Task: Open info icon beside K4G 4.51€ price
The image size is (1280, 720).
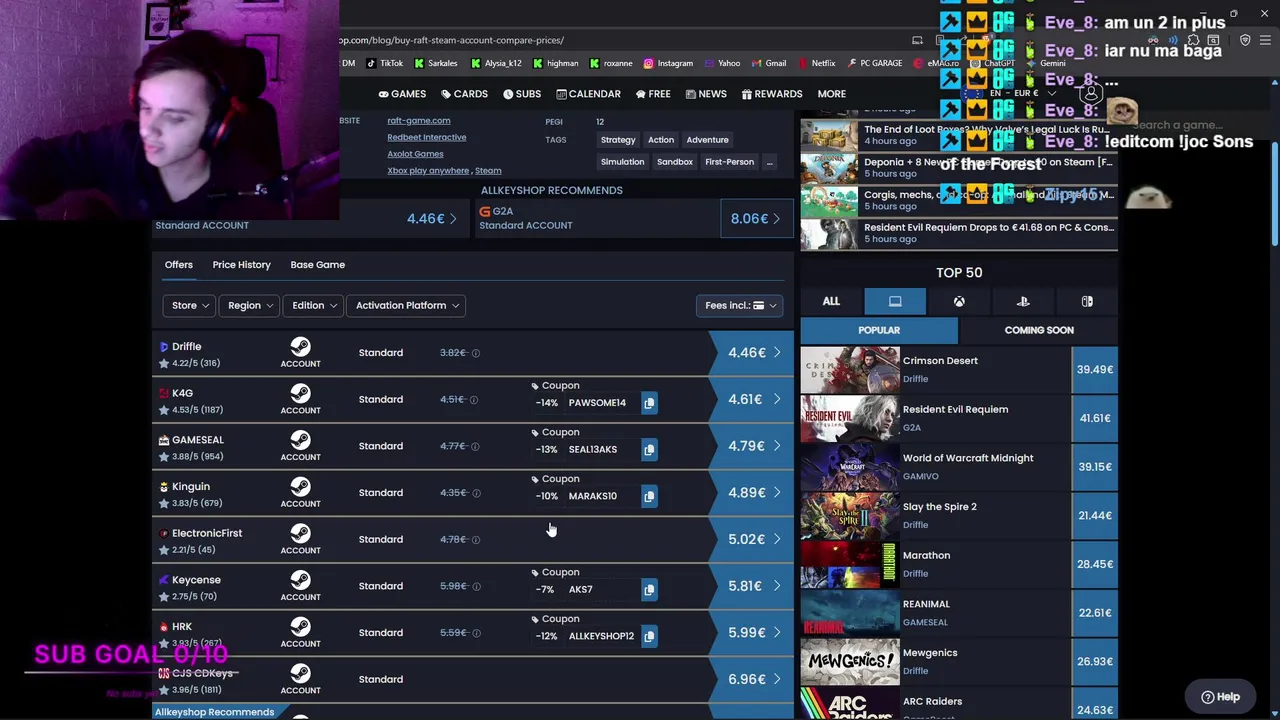Action: pyautogui.click(x=474, y=400)
